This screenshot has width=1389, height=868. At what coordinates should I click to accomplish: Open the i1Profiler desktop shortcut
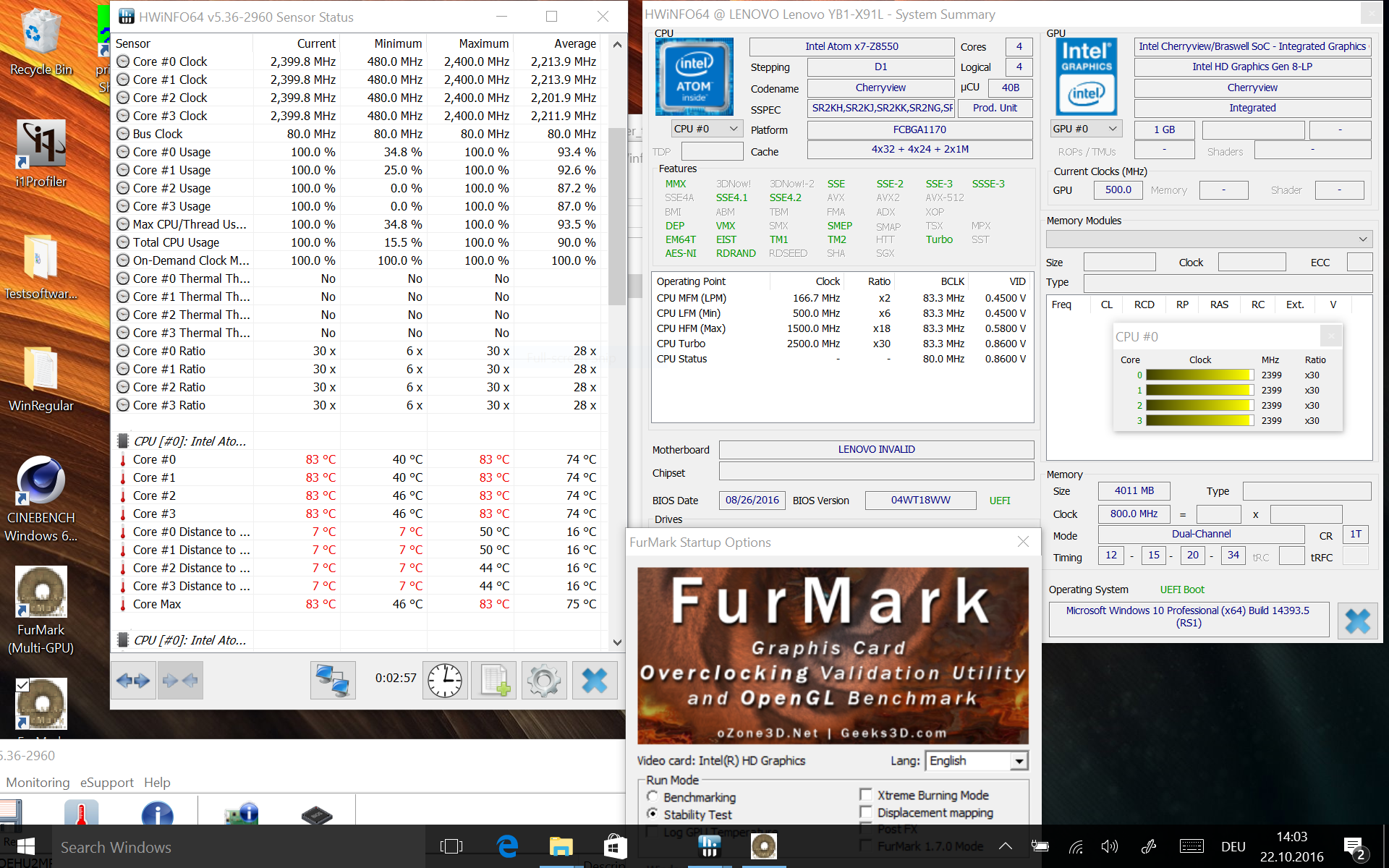click(41, 153)
